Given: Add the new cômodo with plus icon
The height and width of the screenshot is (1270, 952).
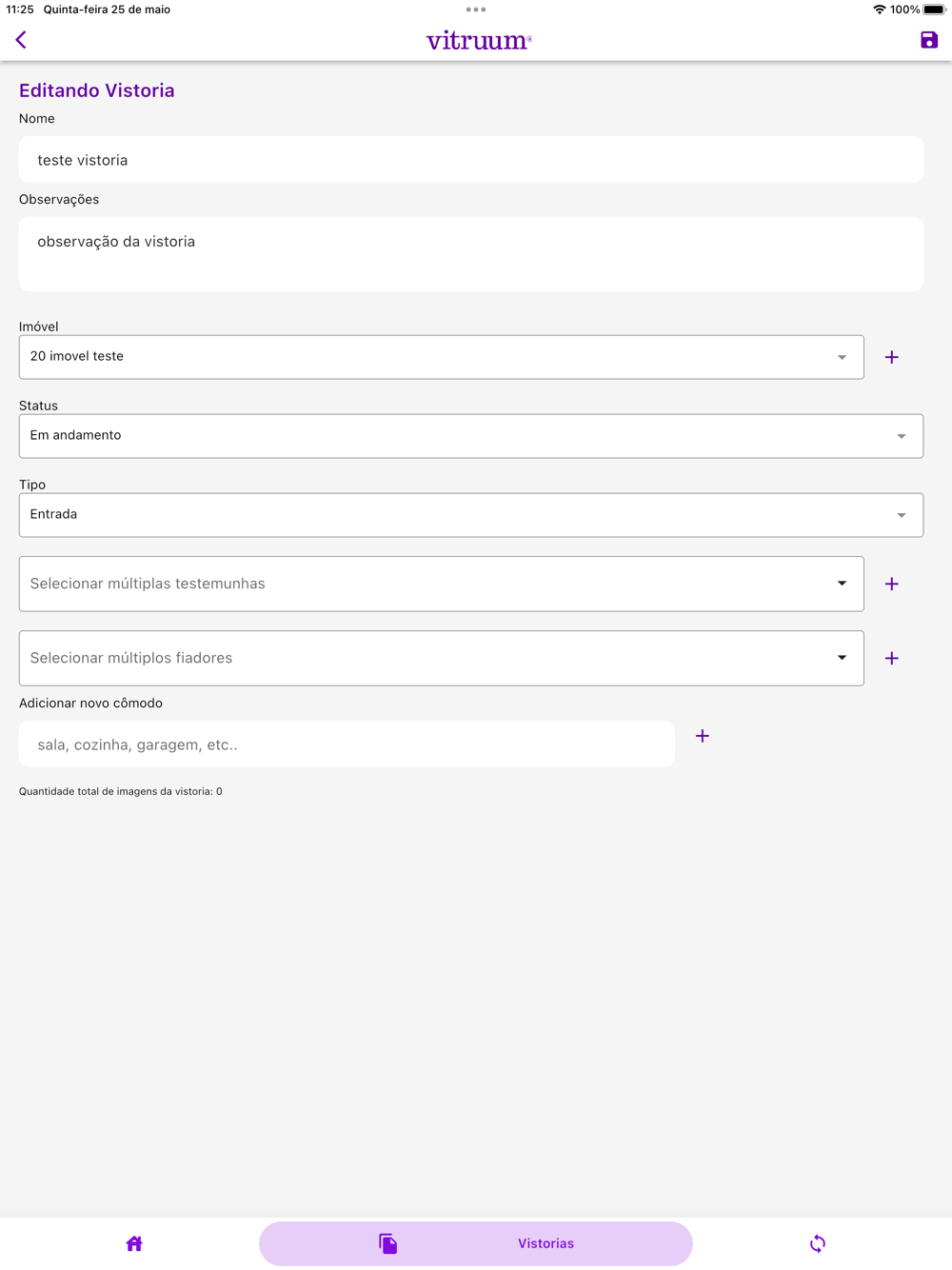Looking at the screenshot, I should [702, 736].
